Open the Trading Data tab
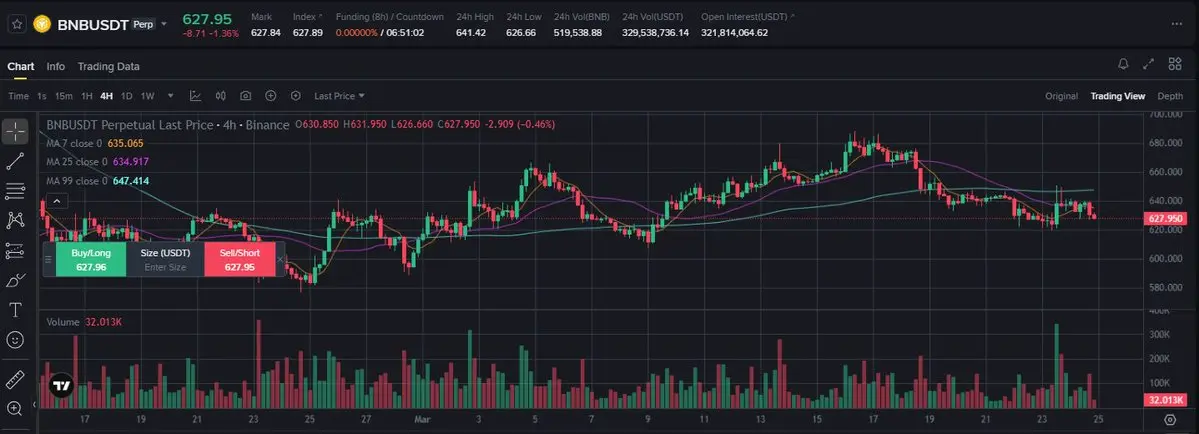The width and height of the screenshot is (1199, 434). coord(109,66)
